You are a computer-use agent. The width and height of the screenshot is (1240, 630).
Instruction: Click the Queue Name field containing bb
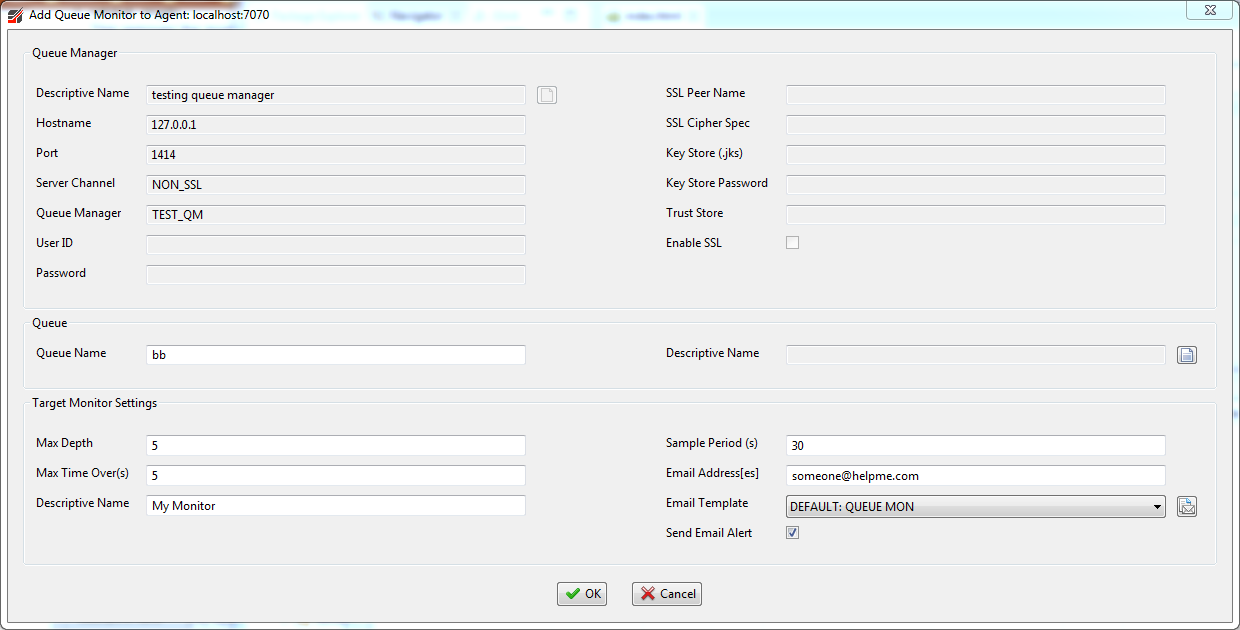[335, 355]
